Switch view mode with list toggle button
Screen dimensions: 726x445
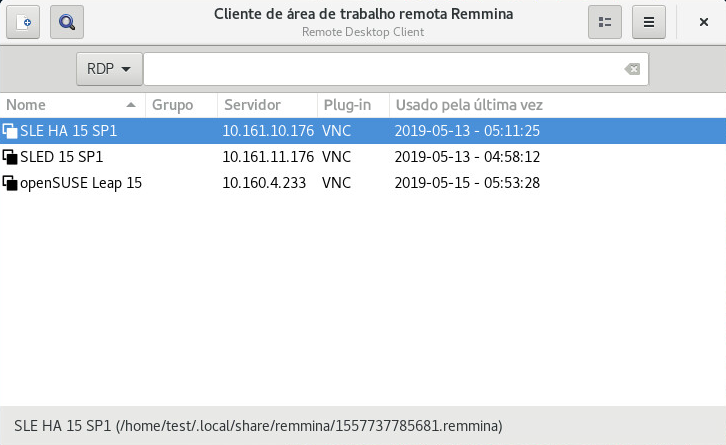tap(605, 22)
